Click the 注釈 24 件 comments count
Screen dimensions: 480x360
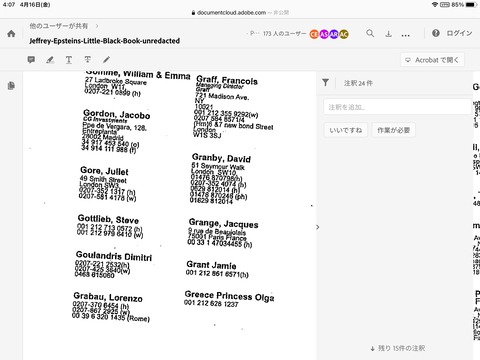358,83
